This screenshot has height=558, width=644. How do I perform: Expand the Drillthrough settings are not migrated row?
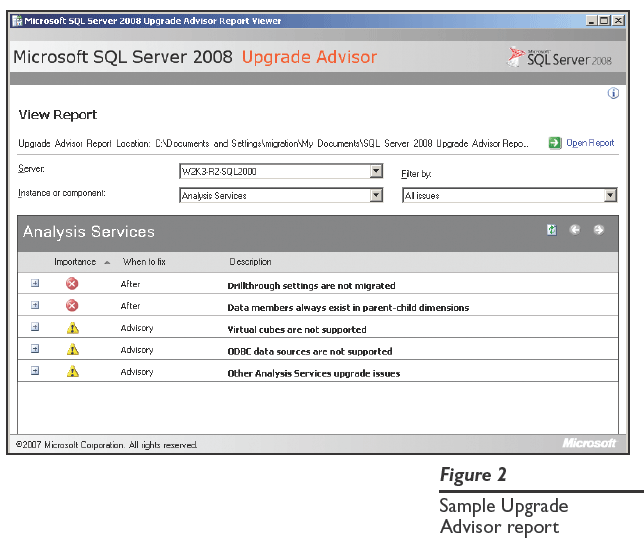click(x=35, y=283)
